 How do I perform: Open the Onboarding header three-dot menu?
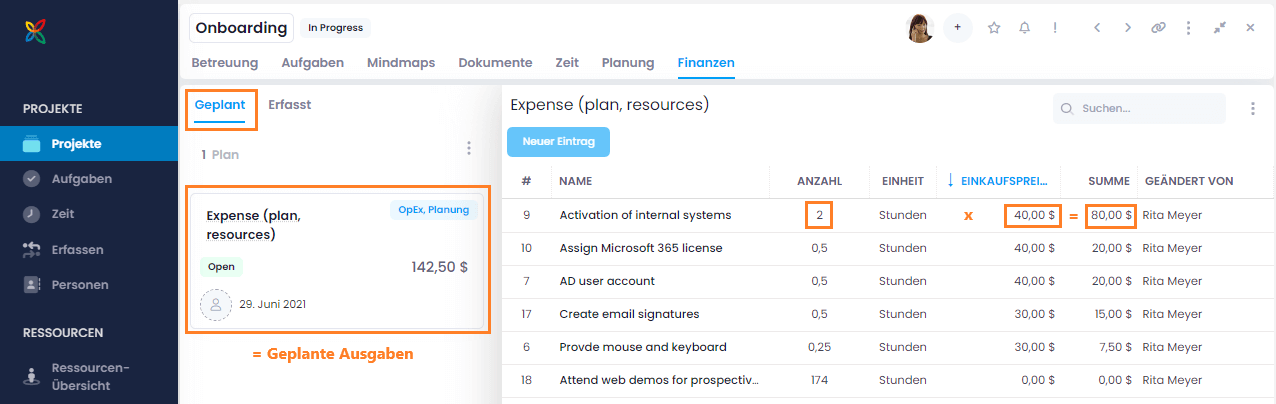pyautogui.click(x=1188, y=28)
